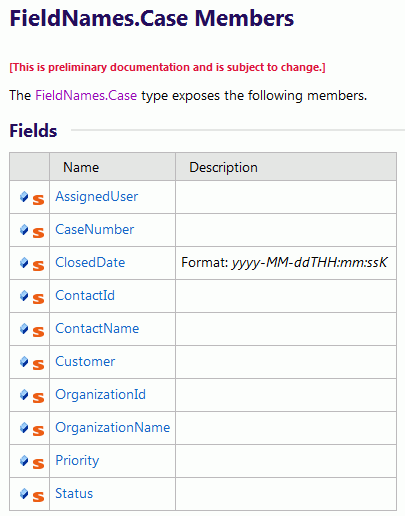Viewport: 405px width, 516px height.
Task: Click the public field icon beside ContactId
Action: (24, 296)
